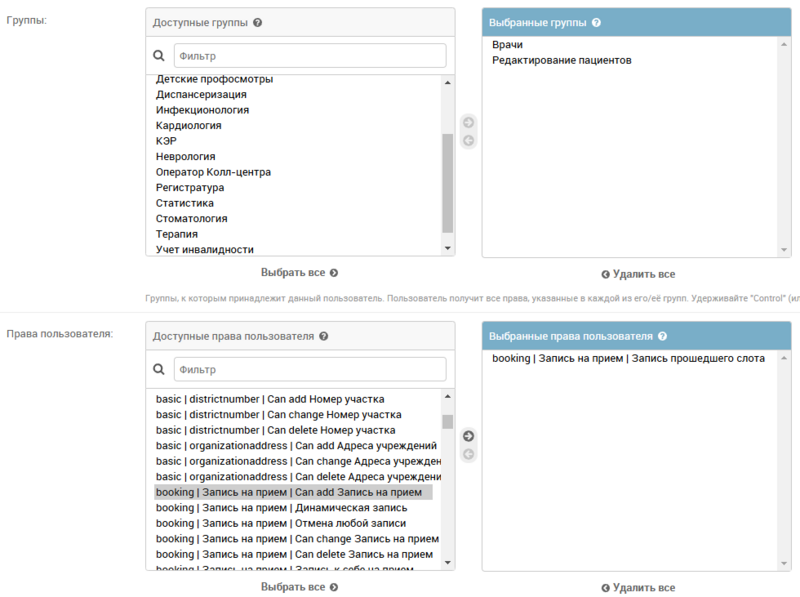800x597 pixels.
Task: Click help icon beside Выбранные права пользователя
Action: [x=662, y=336]
